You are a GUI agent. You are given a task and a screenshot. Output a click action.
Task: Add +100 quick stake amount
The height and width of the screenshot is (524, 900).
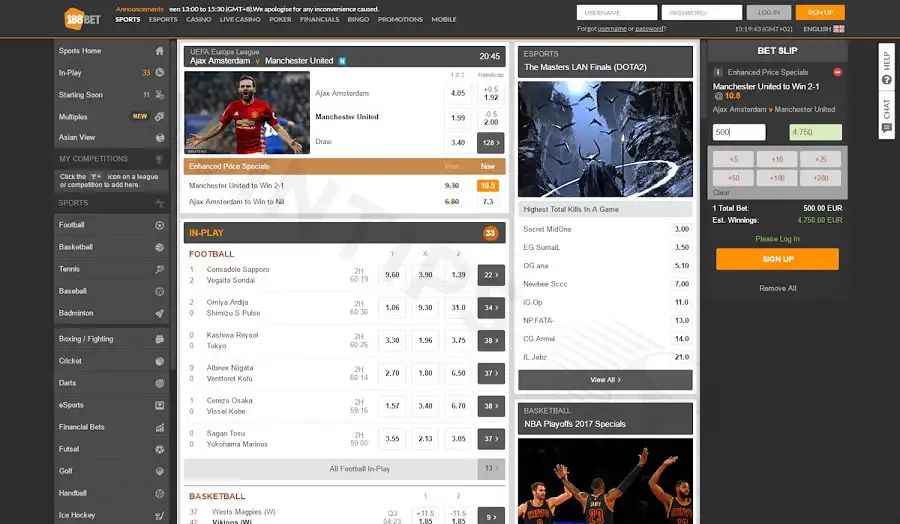click(x=777, y=177)
